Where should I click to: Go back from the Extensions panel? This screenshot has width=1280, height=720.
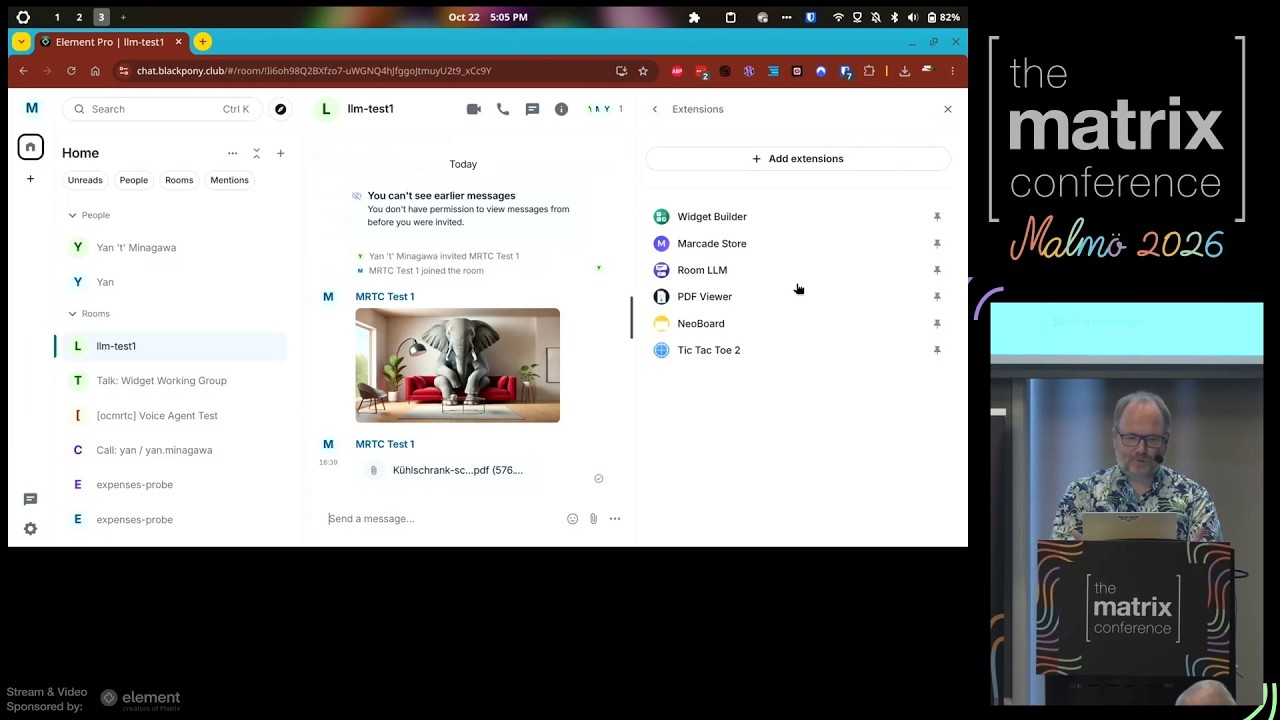tap(655, 109)
